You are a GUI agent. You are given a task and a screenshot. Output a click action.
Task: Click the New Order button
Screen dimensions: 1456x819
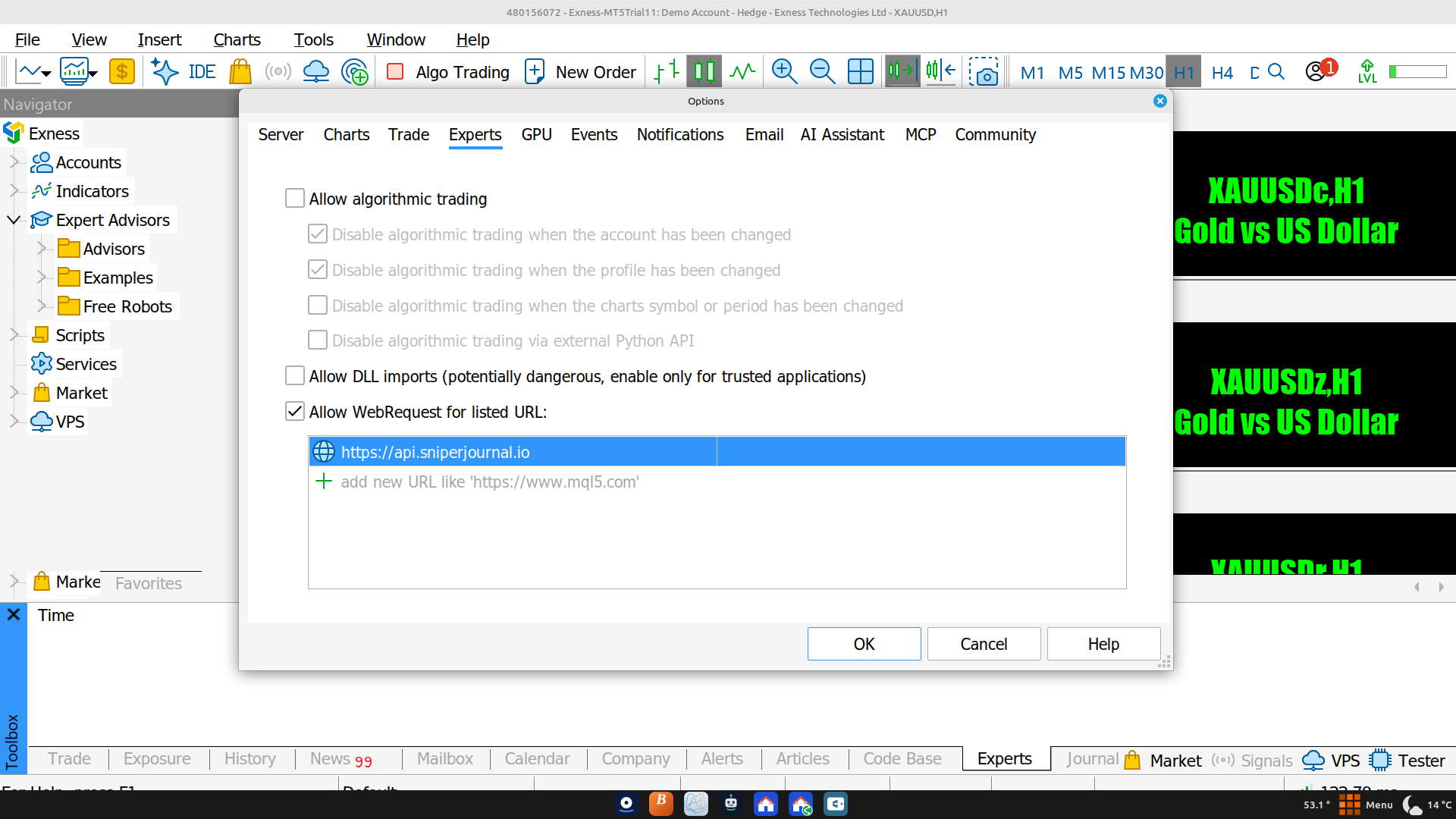[580, 72]
